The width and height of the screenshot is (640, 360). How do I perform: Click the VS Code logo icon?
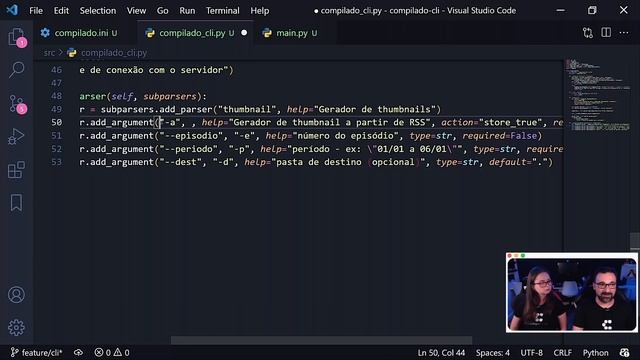click(x=12, y=10)
